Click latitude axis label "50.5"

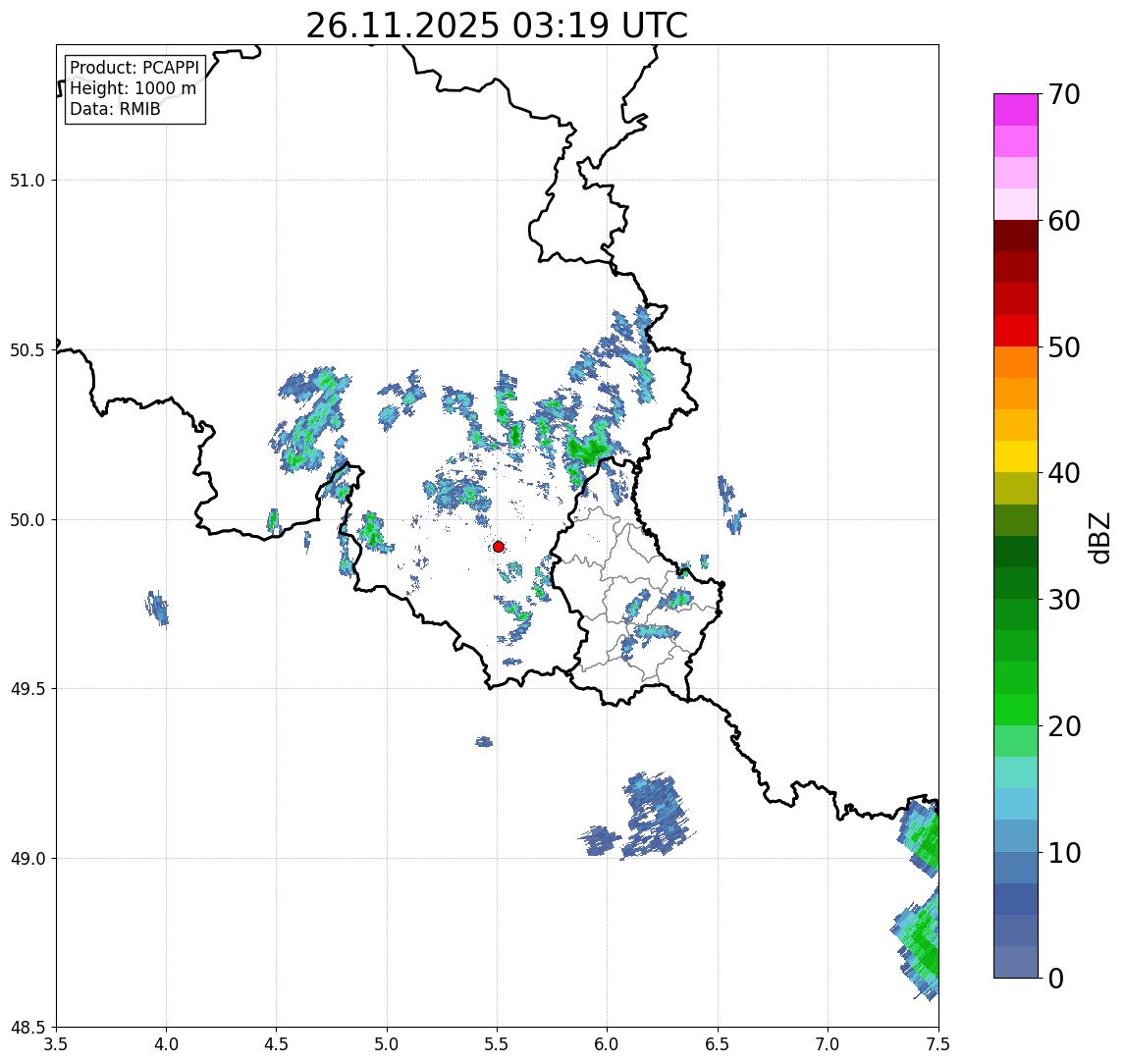coord(27,350)
